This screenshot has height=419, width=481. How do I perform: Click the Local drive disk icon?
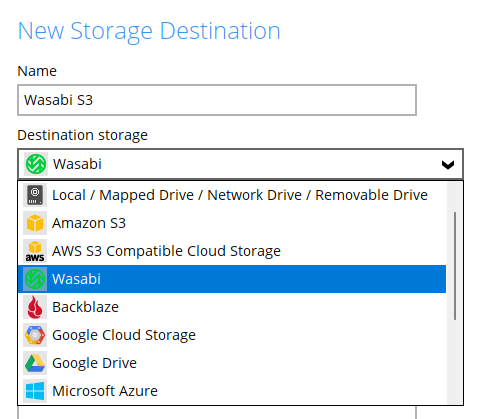click(35, 195)
